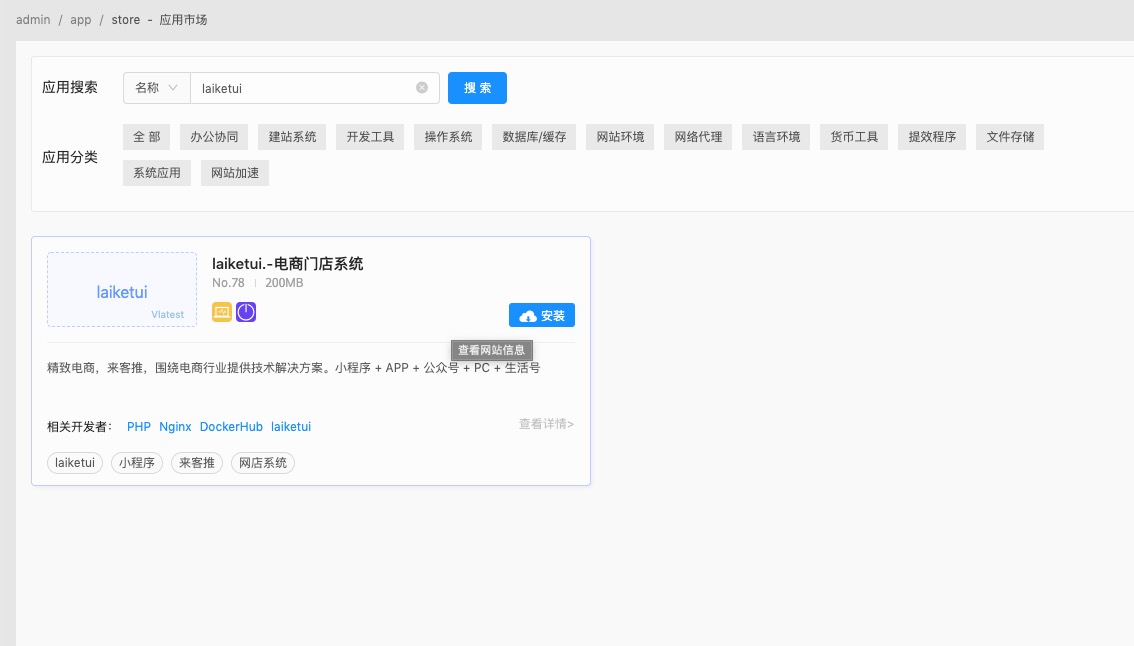View app details via 查看详情>
Image resolution: width=1134 pixels, height=646 pixels.
tap(546, 424)
